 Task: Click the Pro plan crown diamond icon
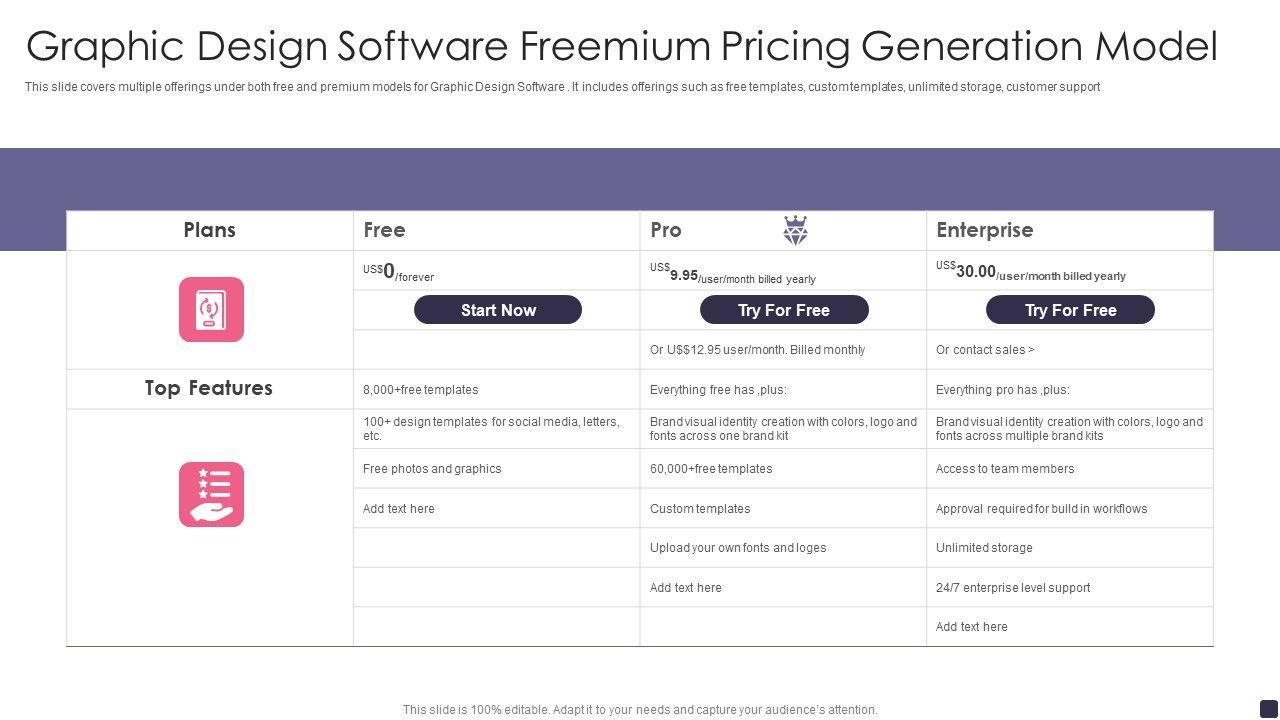(795, 230)
